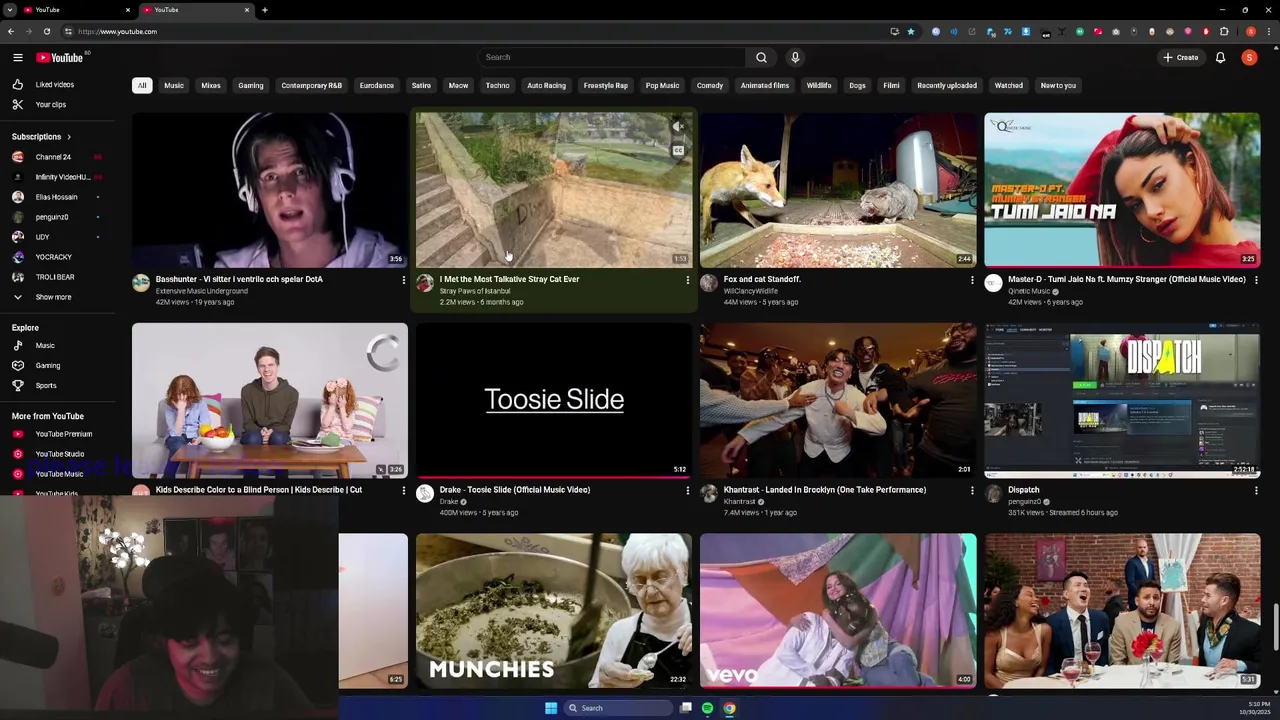Open the notifications bell
Screen dimensions: 1280x720
[x=1220, y=57]
